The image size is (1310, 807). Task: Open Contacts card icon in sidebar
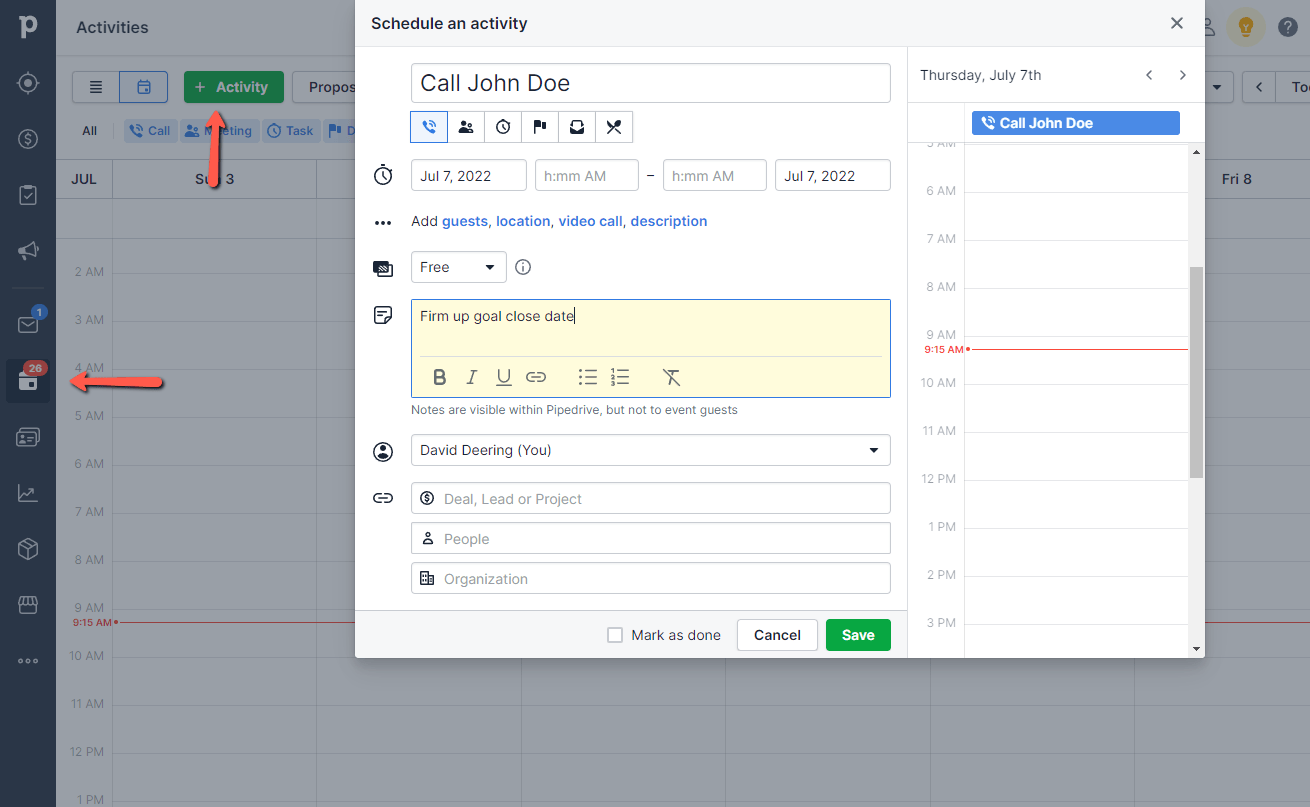click(28, 437)
